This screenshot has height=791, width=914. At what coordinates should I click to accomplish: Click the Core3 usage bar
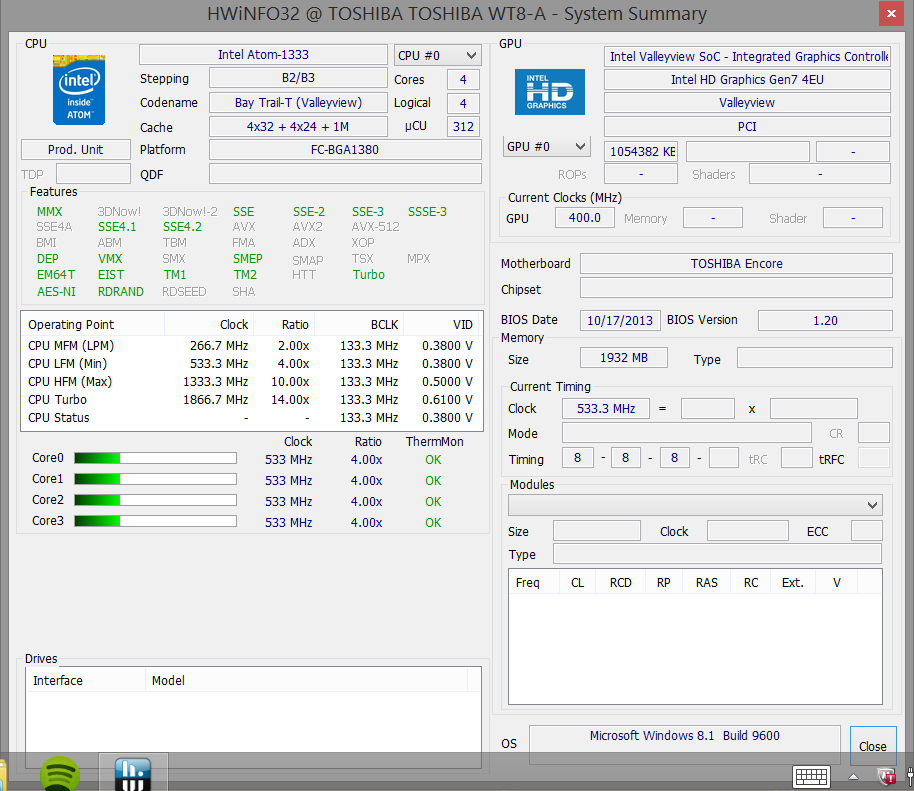[156, 521]
